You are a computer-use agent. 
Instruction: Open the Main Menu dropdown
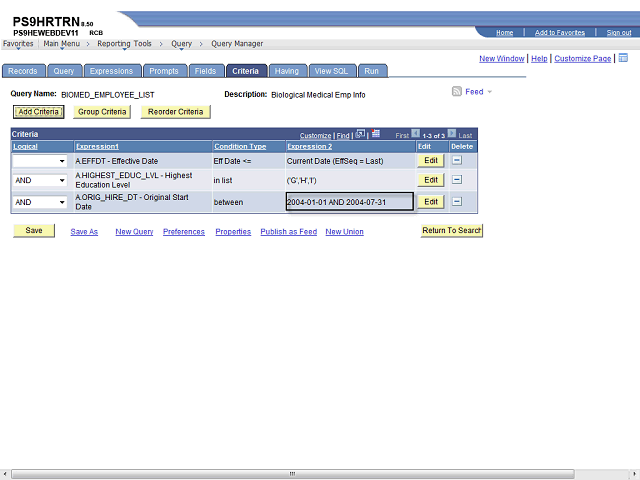[62, 44]
